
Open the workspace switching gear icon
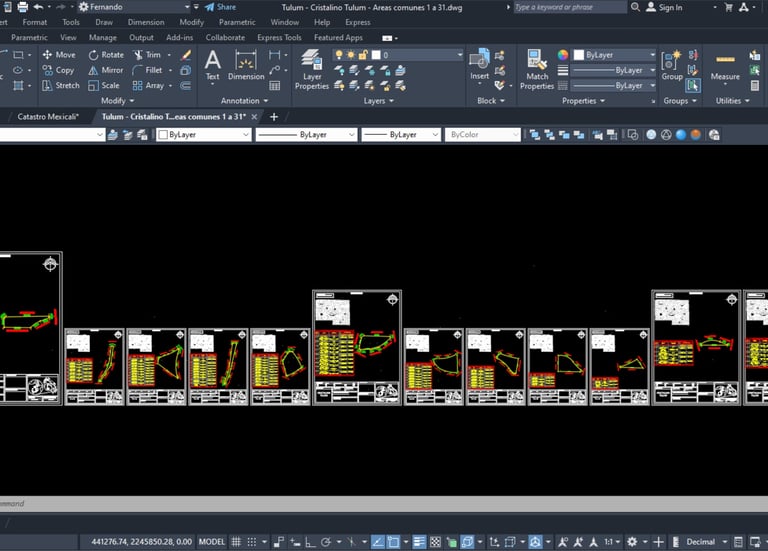coord(632,542)
